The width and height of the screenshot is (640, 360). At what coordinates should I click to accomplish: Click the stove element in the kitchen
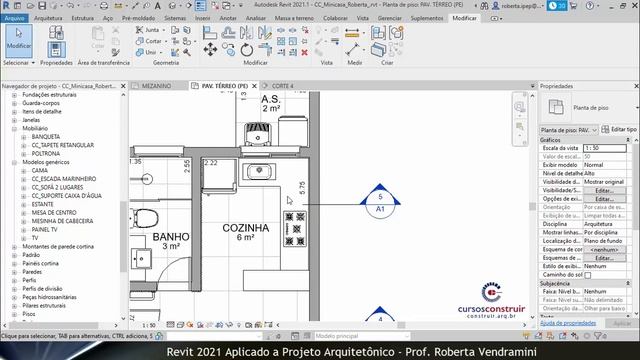point(295,229)
